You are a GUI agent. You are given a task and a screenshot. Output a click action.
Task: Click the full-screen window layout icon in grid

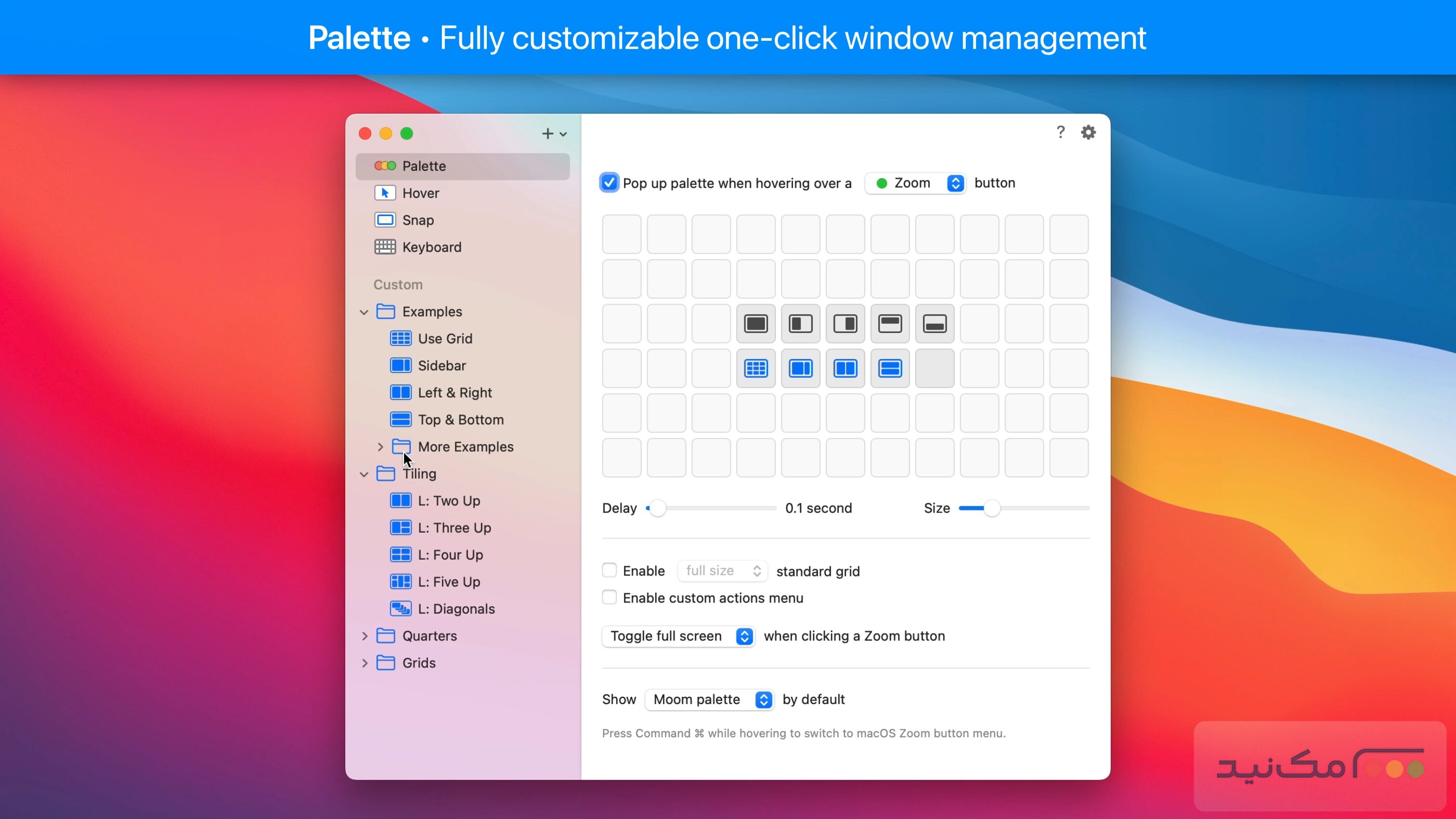pos(756,324)
